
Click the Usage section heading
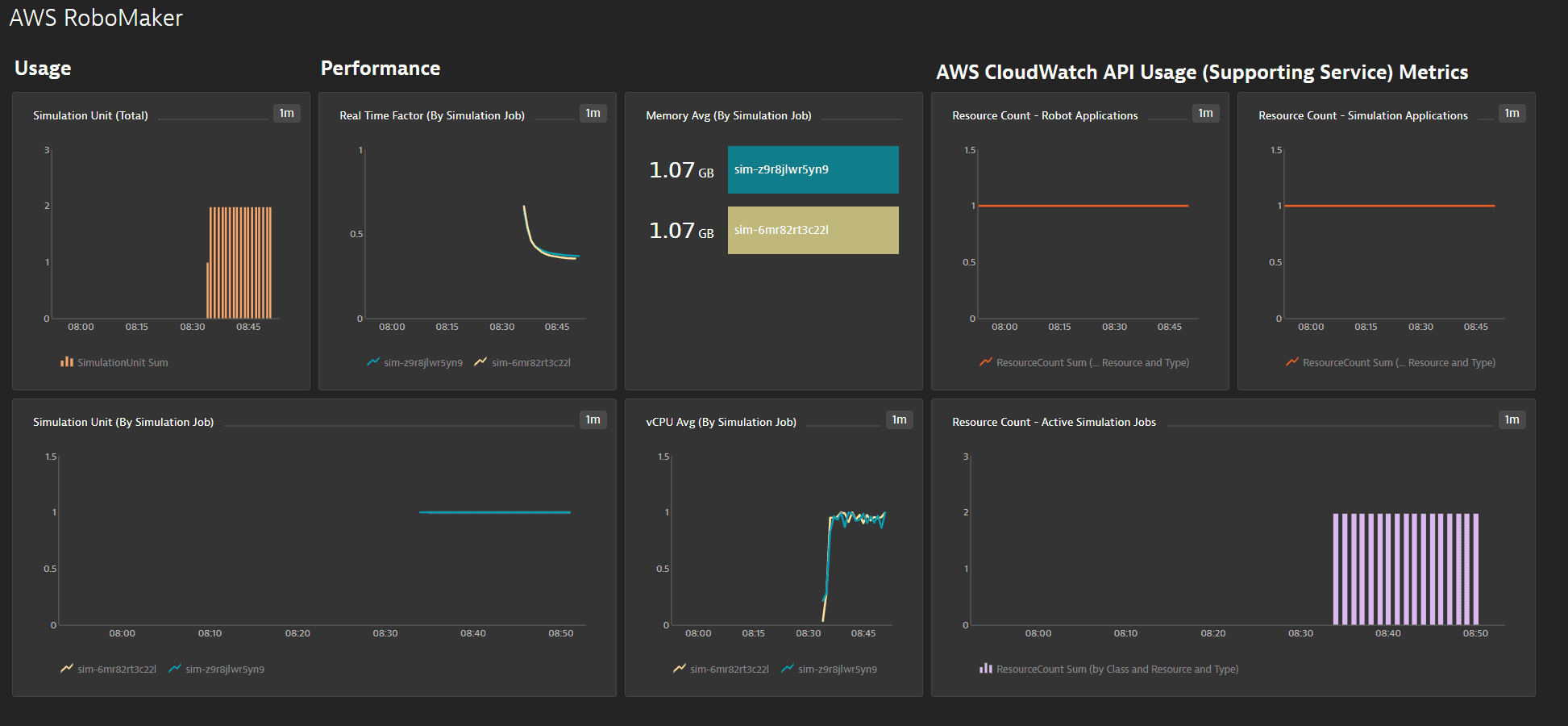pos(43,69)
